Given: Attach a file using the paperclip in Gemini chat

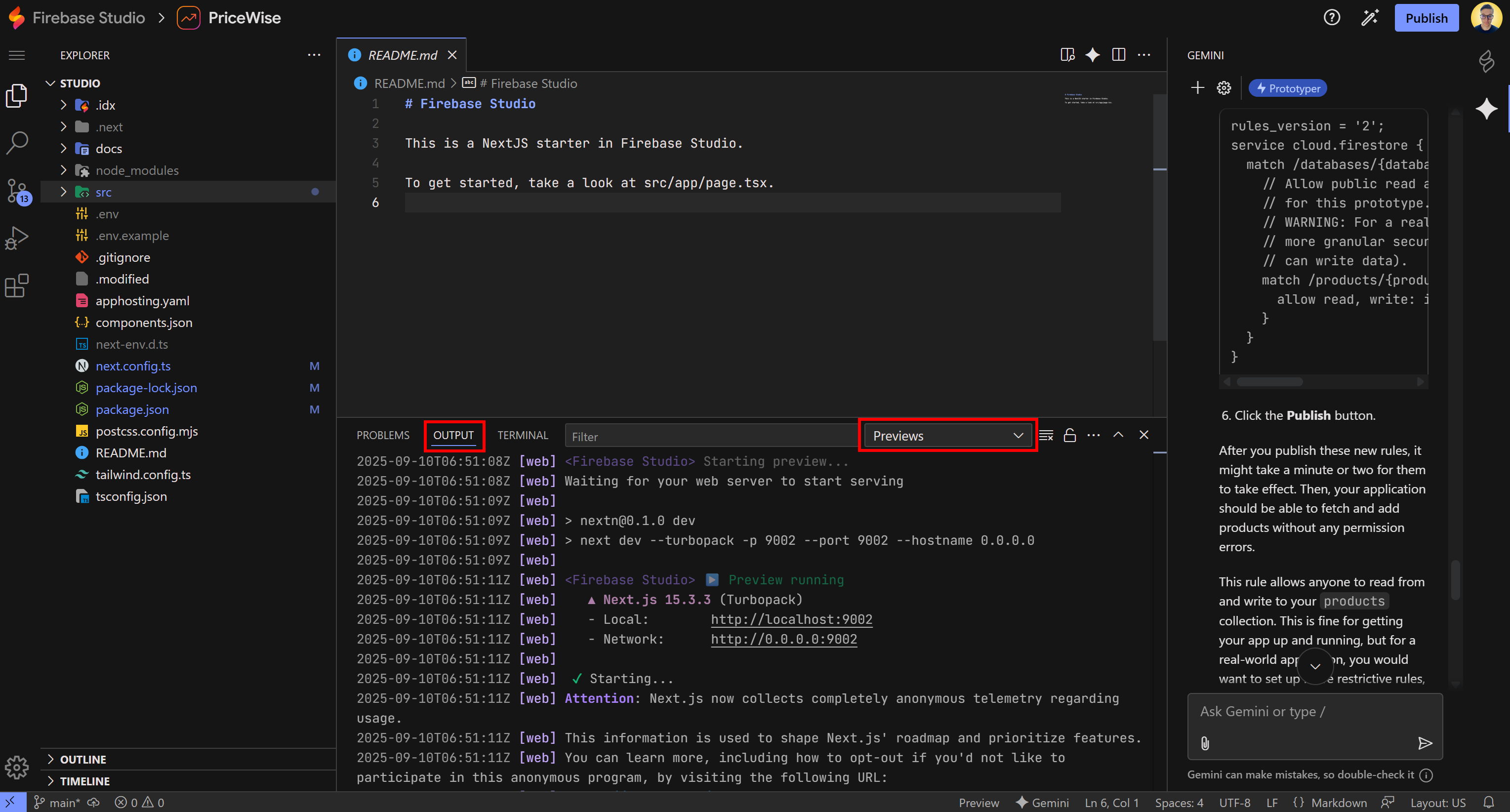Looking at the screenshot, I should (1206, 743).
